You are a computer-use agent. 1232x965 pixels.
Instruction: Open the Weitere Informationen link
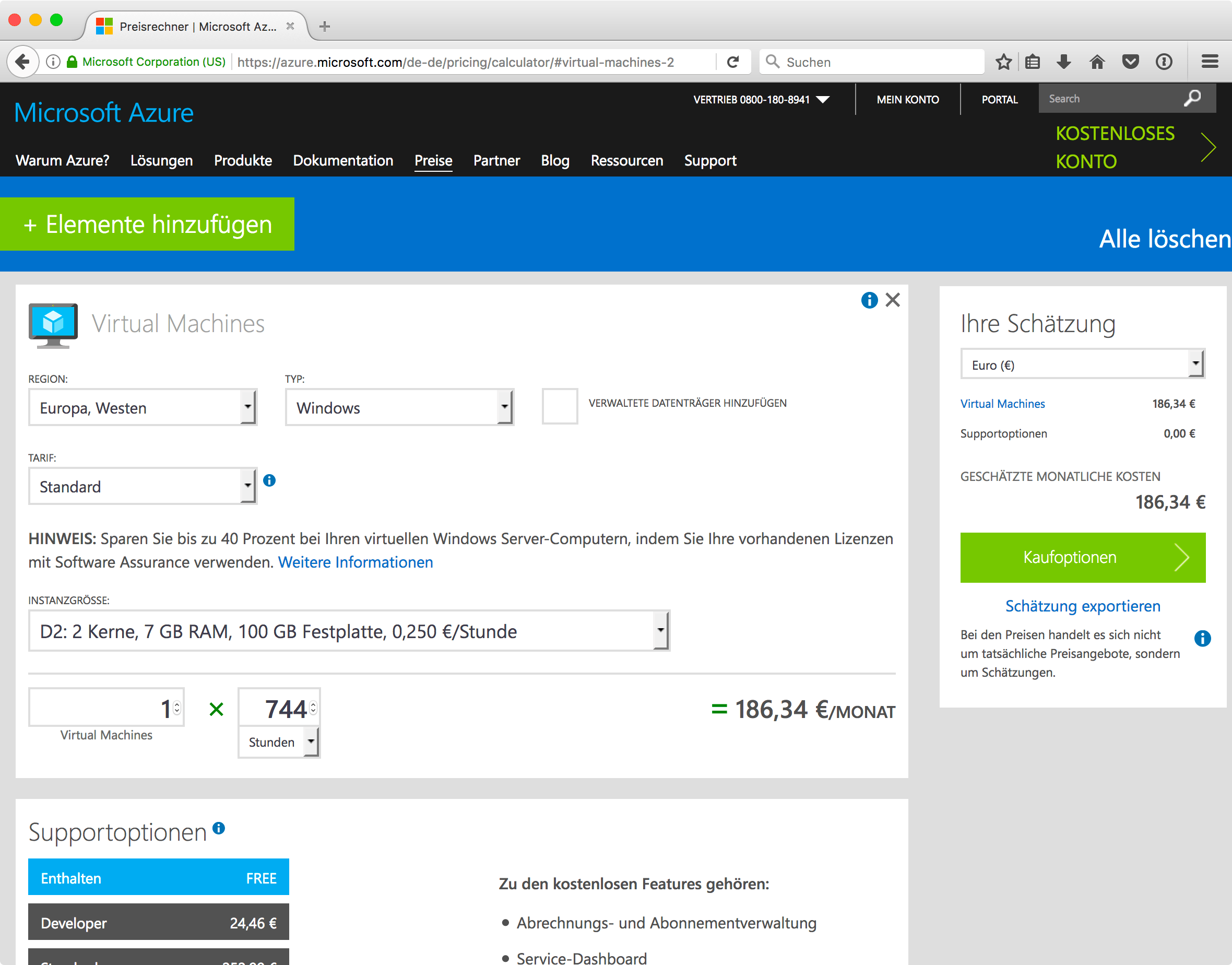point(356,562)
